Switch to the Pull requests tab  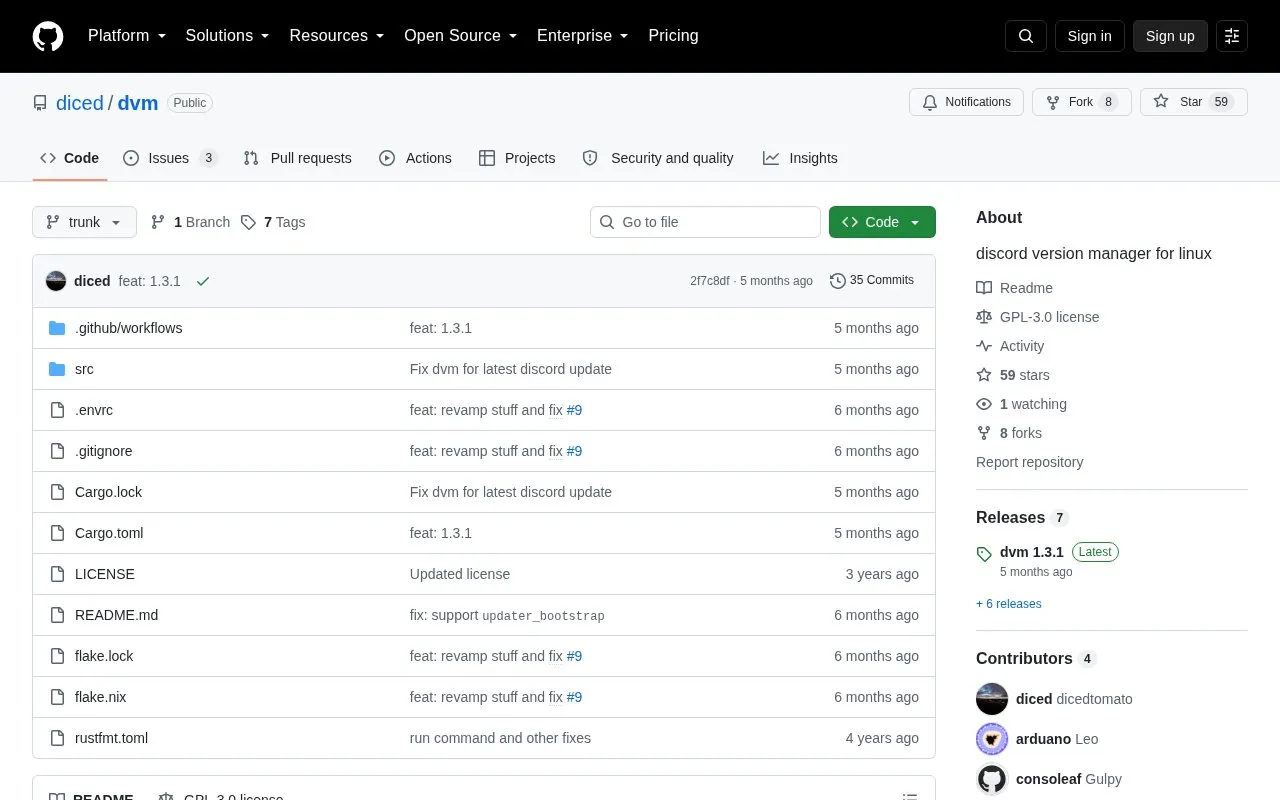297,158
